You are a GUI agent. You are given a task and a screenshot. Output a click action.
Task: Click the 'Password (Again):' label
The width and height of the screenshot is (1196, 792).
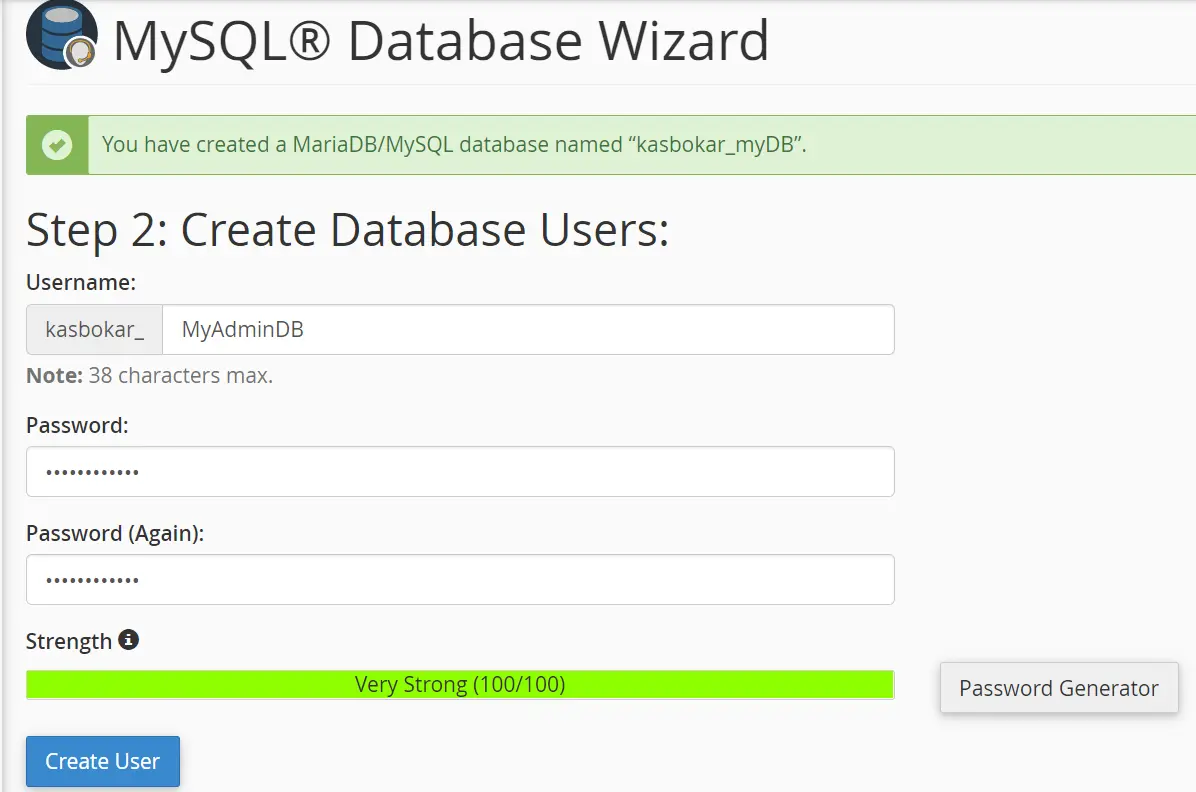pos(115,533)
